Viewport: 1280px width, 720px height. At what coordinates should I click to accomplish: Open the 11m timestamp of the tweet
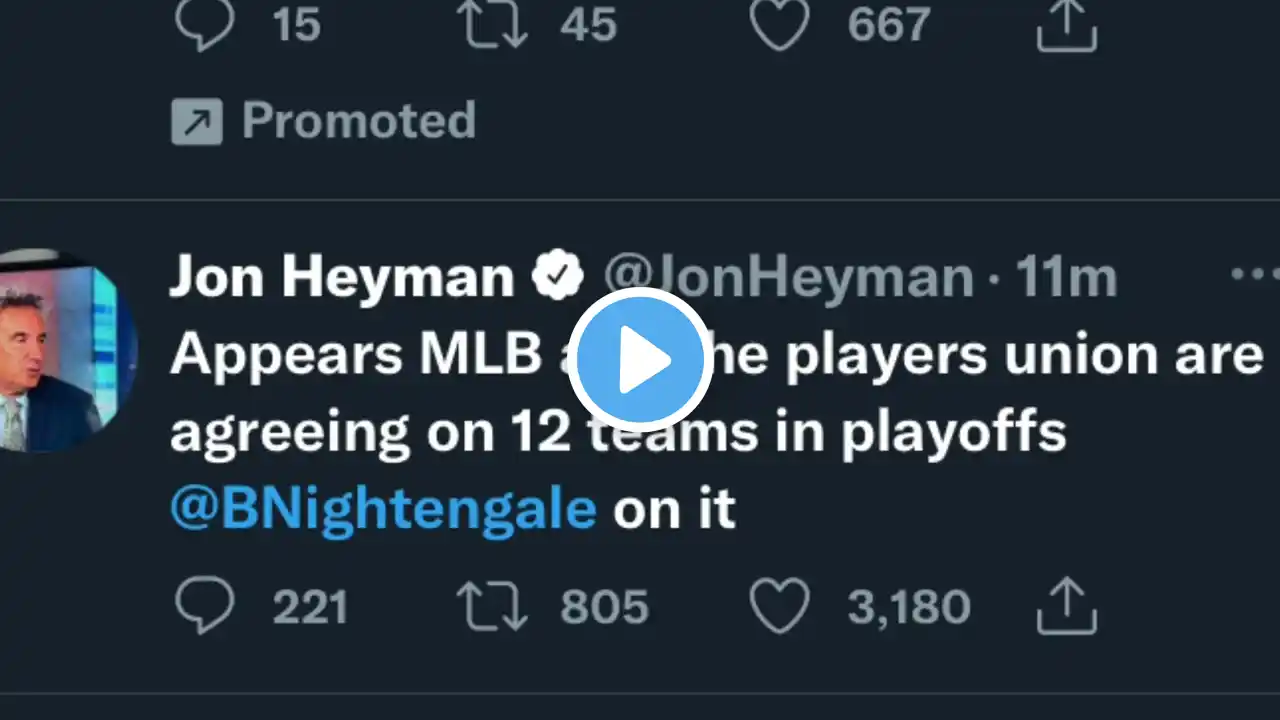pyautogui.click(x=1066, y=277)
